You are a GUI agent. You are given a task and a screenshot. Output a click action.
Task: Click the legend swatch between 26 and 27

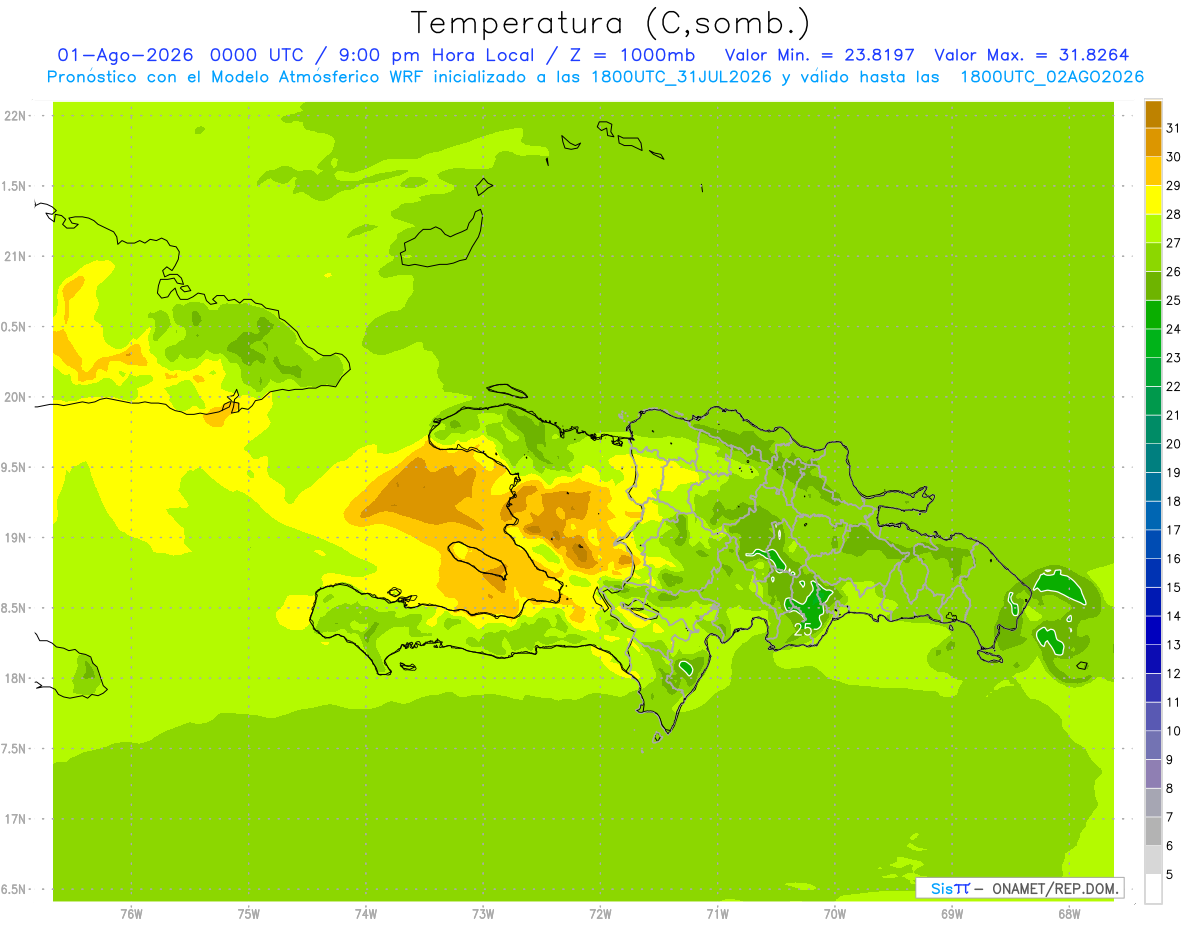1153,257
